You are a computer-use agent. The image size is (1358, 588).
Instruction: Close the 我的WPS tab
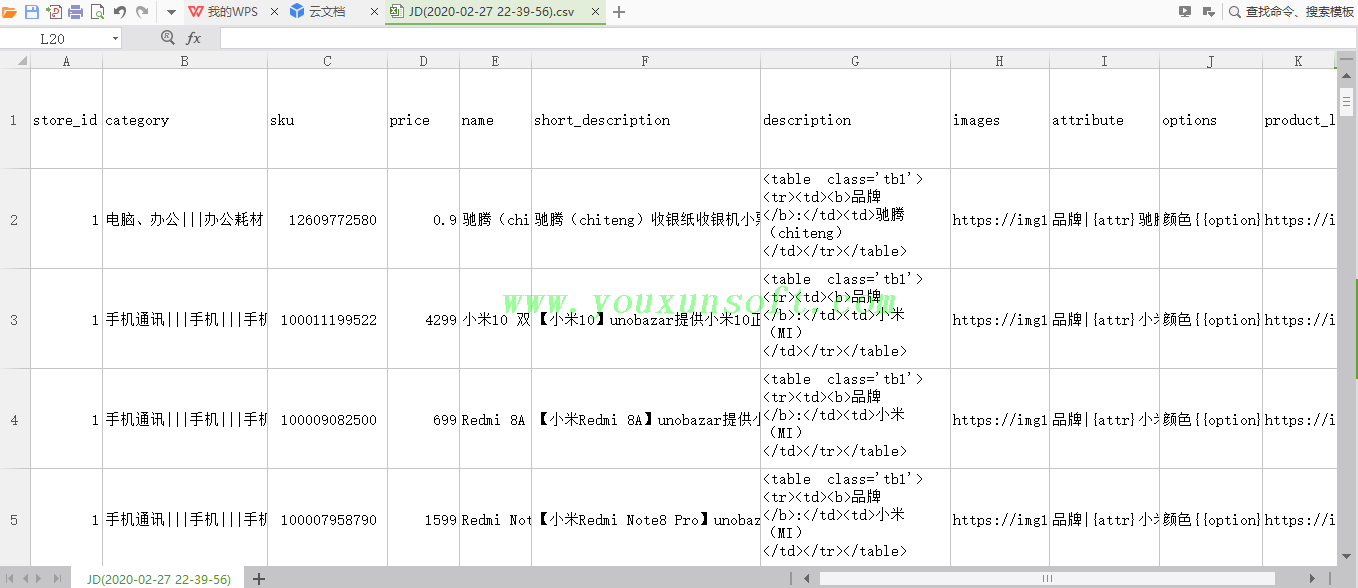pyautogui.click(x=274, y=12)
